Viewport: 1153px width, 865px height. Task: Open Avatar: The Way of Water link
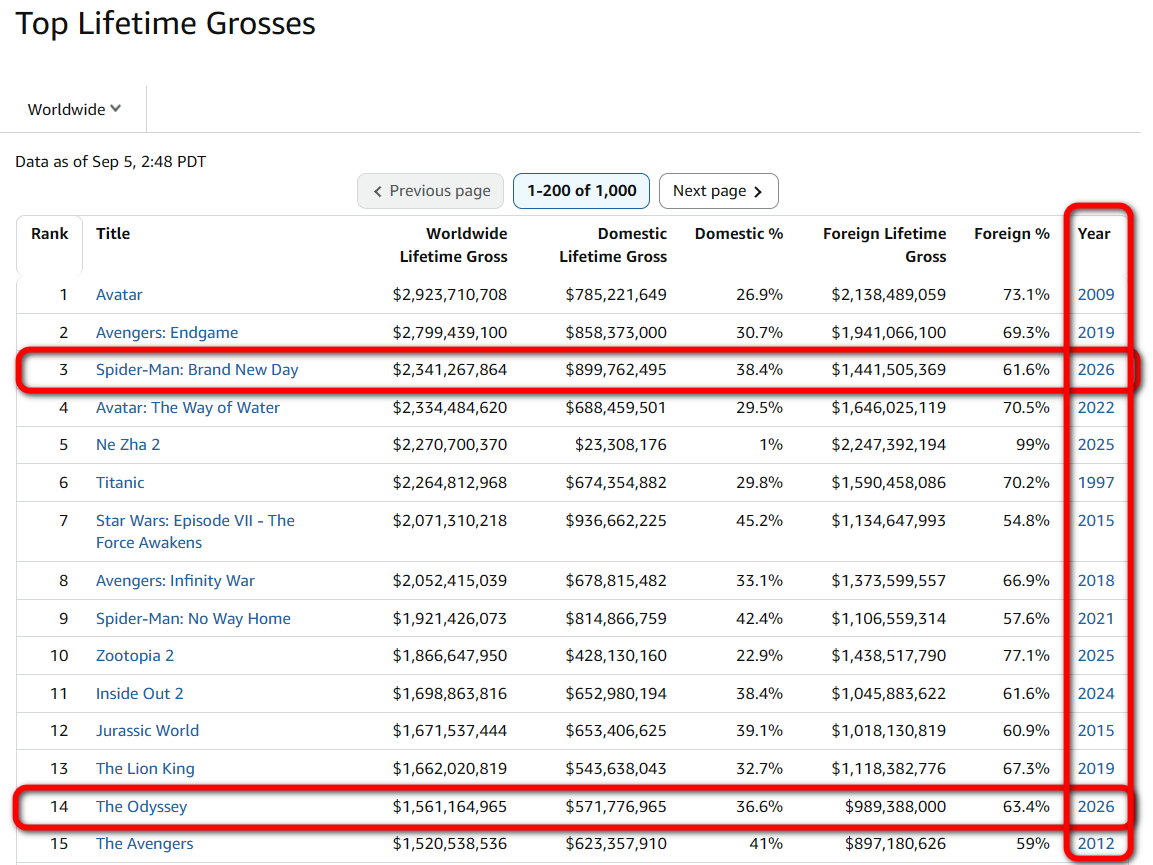coord(188,407)
